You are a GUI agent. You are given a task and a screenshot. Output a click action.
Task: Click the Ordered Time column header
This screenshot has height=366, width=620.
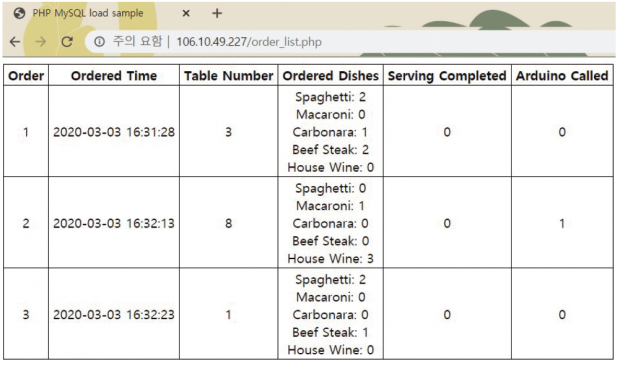click(x=114, y=76)
